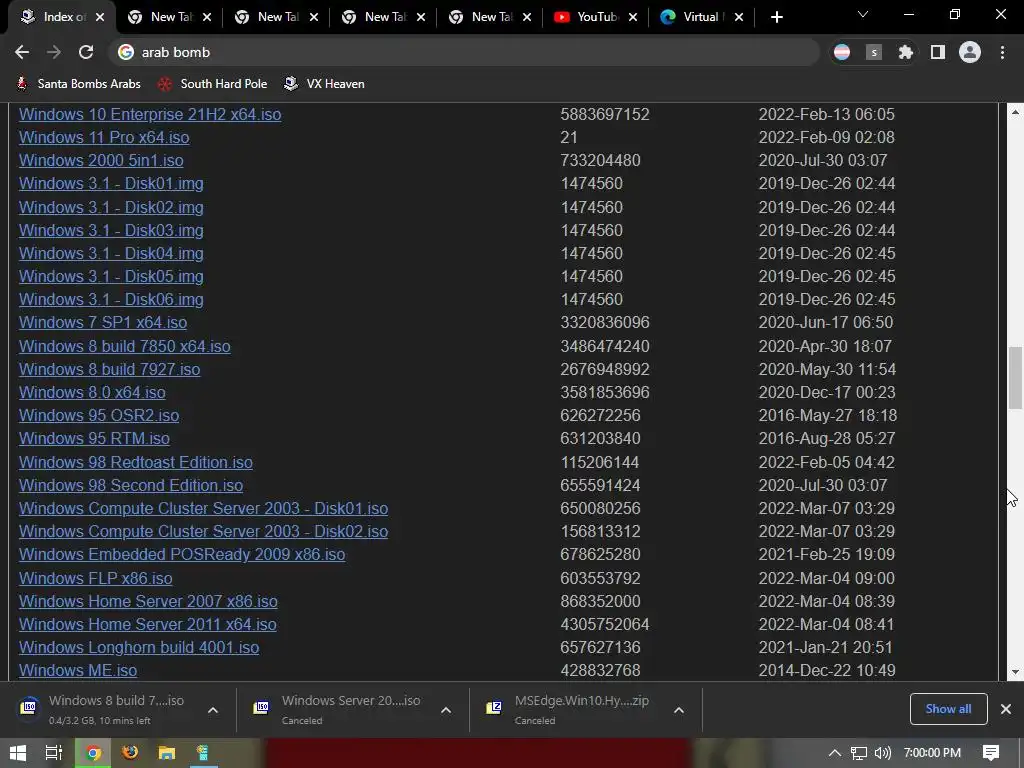1024x768 pixels.
Task: Open the network tray icon
Action: (859, 753)
